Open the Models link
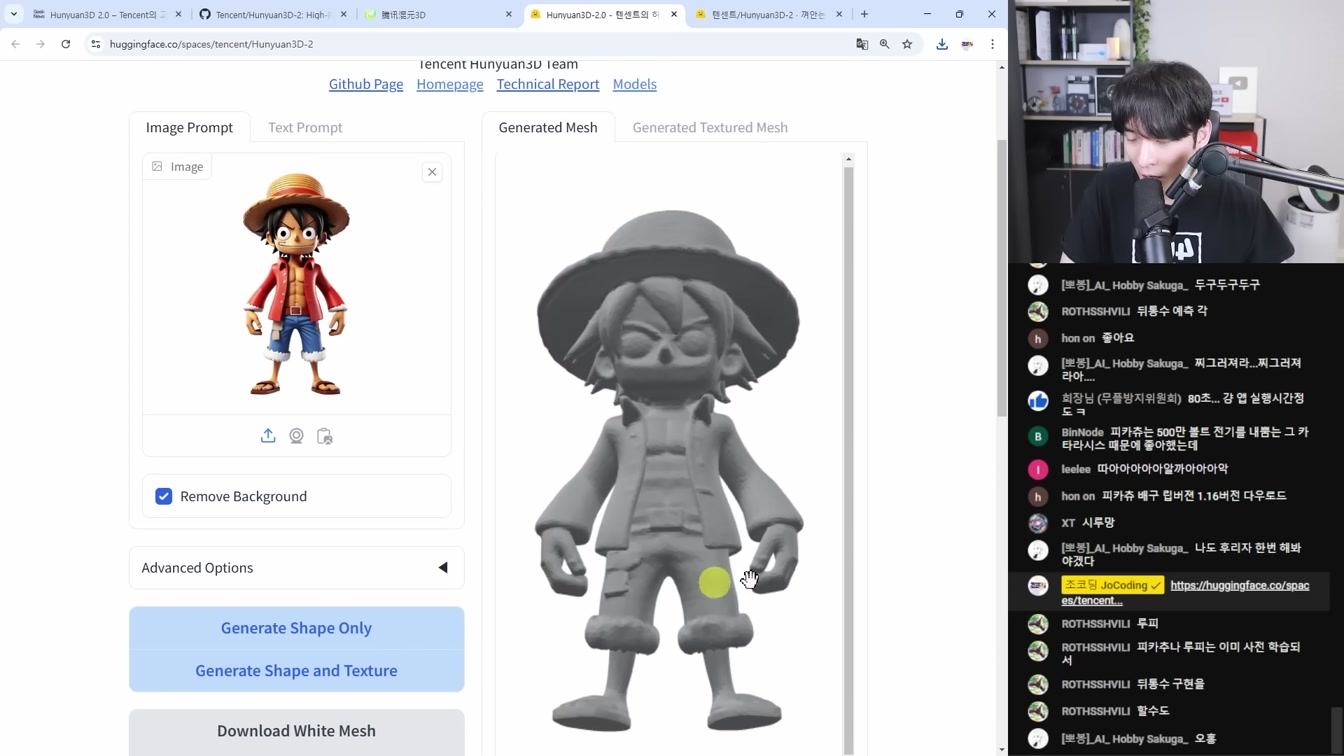Image resolution: width=1344 pixels, height=756 pixels. coord(635,84)
